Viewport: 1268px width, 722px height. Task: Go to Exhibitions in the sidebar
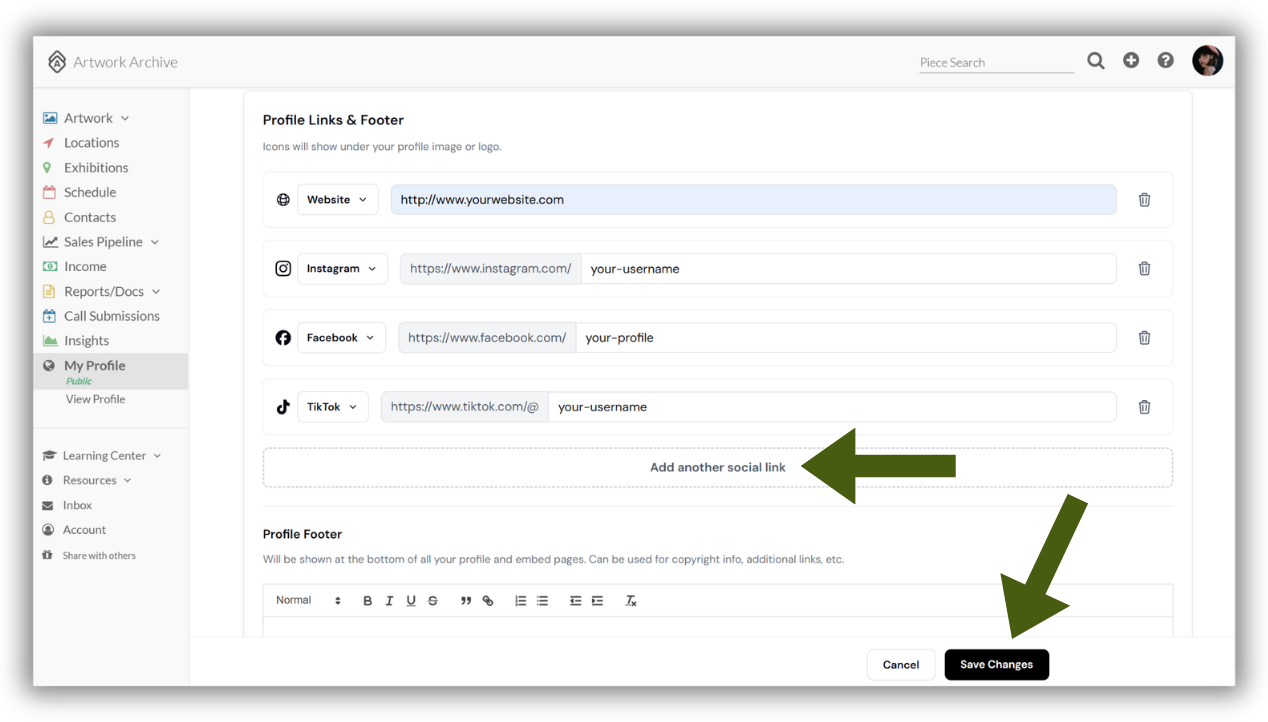click(96, 168)
